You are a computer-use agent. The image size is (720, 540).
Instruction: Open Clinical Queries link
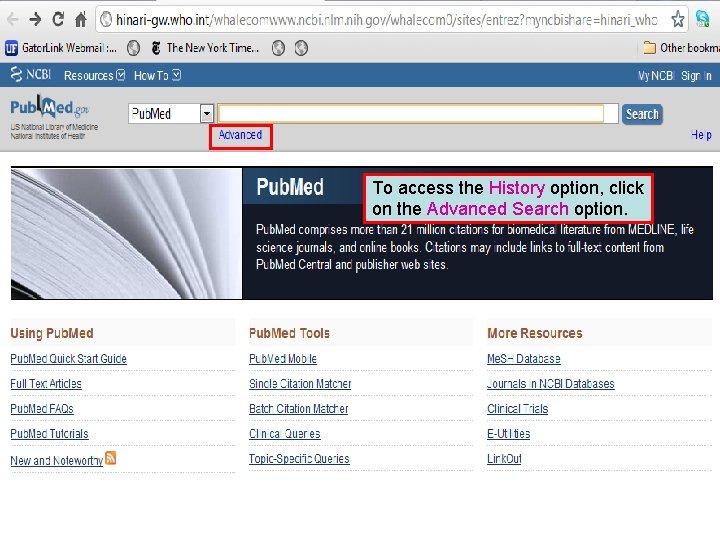(x=285, y=433)
